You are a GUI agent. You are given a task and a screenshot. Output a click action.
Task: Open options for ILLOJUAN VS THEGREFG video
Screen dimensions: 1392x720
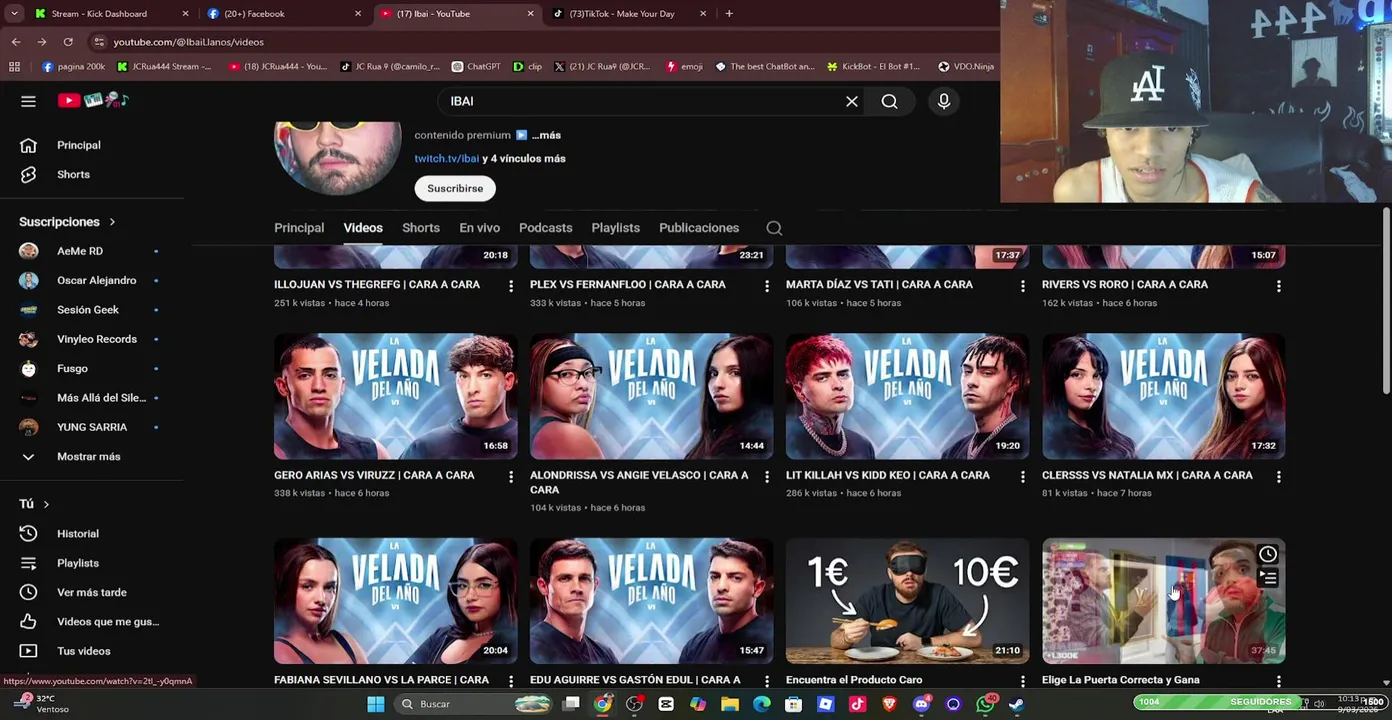click(511, 286)
